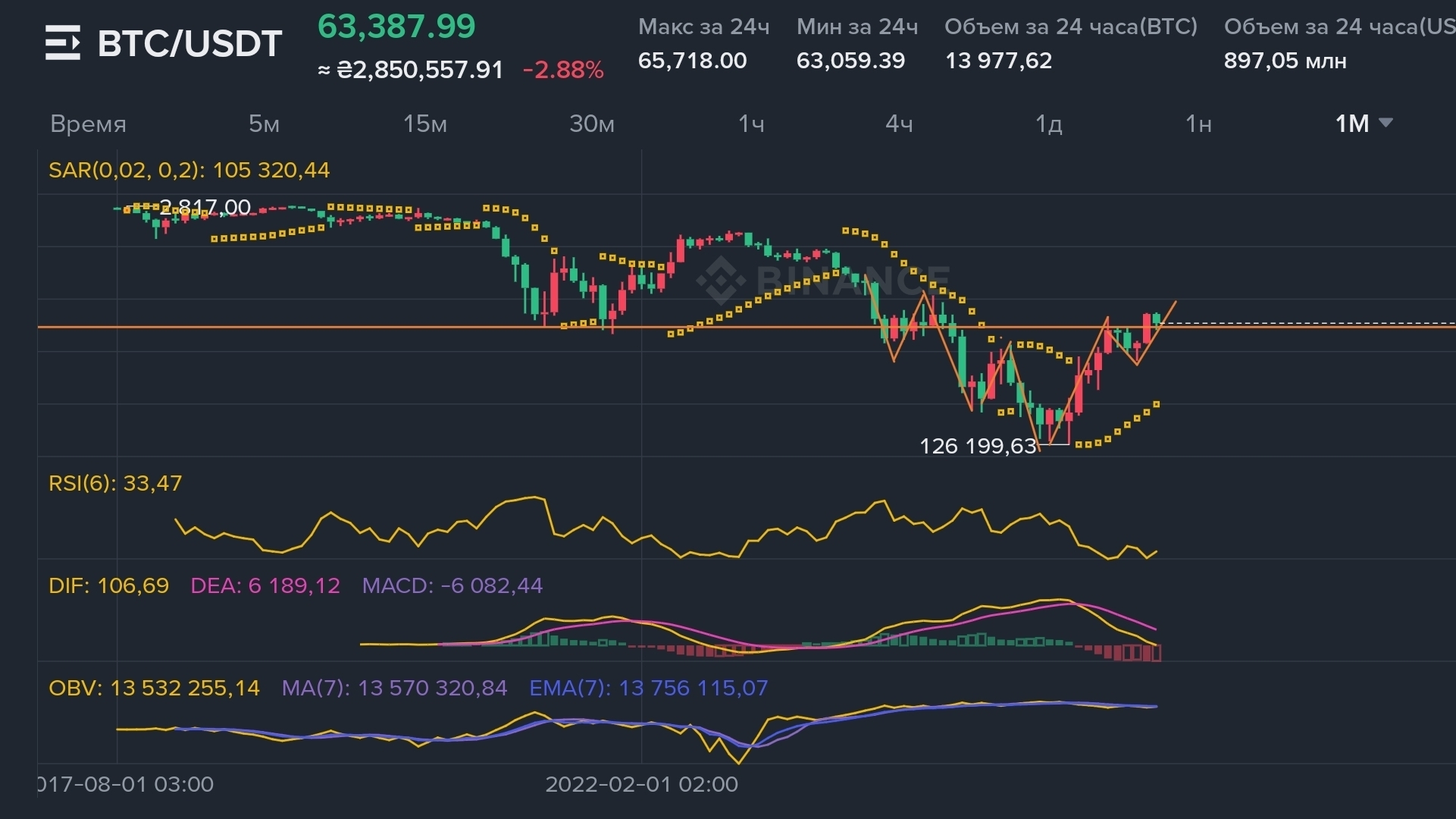Image resolution: width=1456 pixels, height=819 pixels.
Task: Switch to the 1н interval
Action: click(1198, 124)
